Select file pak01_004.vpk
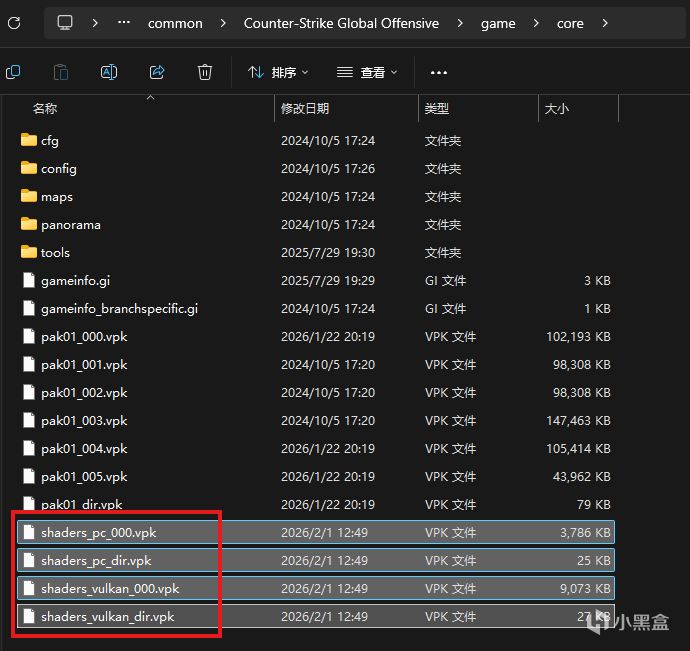 click(84, 449)
